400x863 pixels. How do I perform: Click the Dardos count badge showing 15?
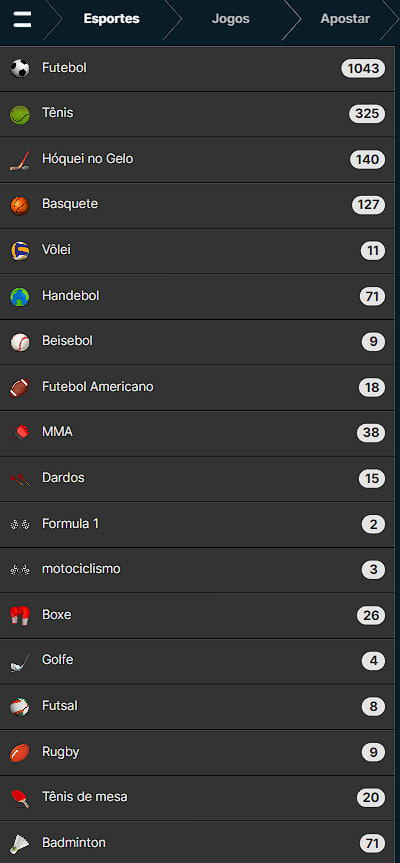(372, 479)
